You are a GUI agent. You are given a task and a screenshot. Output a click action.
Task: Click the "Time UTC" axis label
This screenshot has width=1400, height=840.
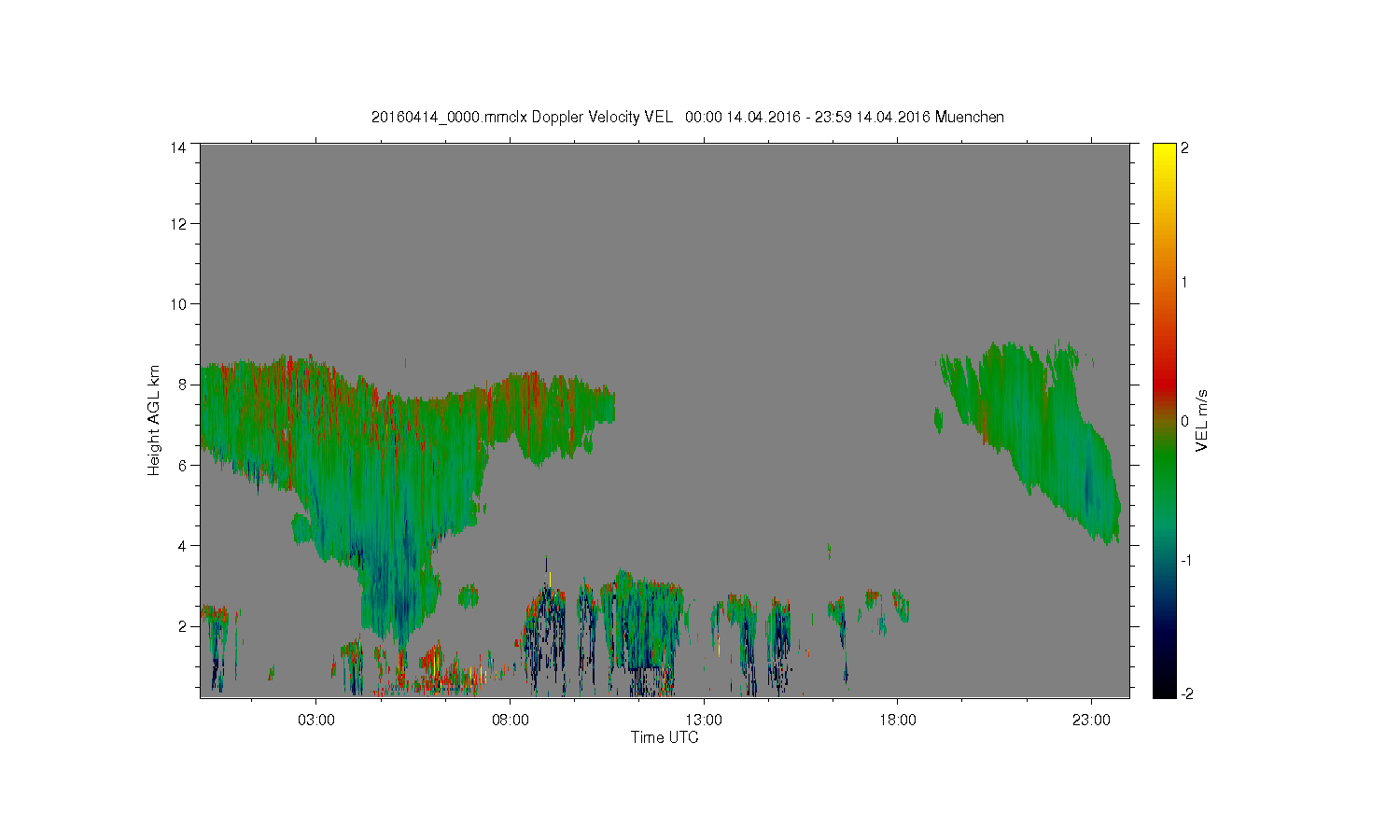coord(665,737)
